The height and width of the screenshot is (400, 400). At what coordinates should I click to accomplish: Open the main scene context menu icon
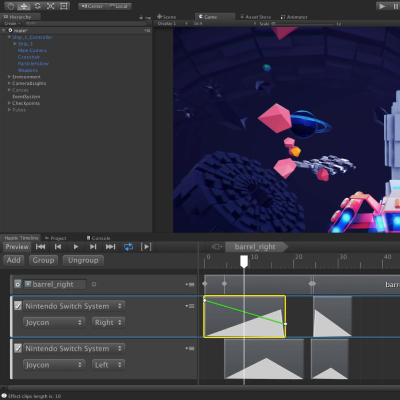point(147,30)
